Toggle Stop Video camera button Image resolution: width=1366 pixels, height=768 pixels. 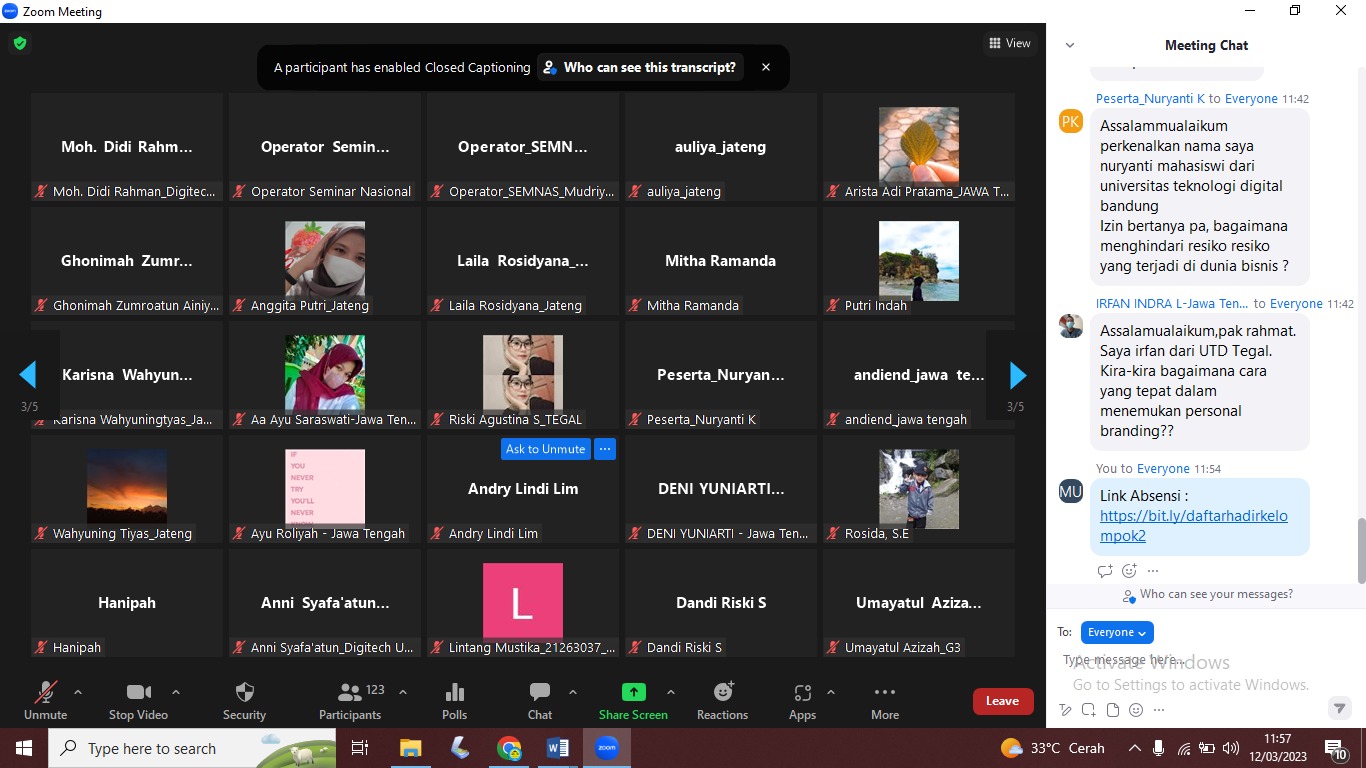tap(138, 692)
